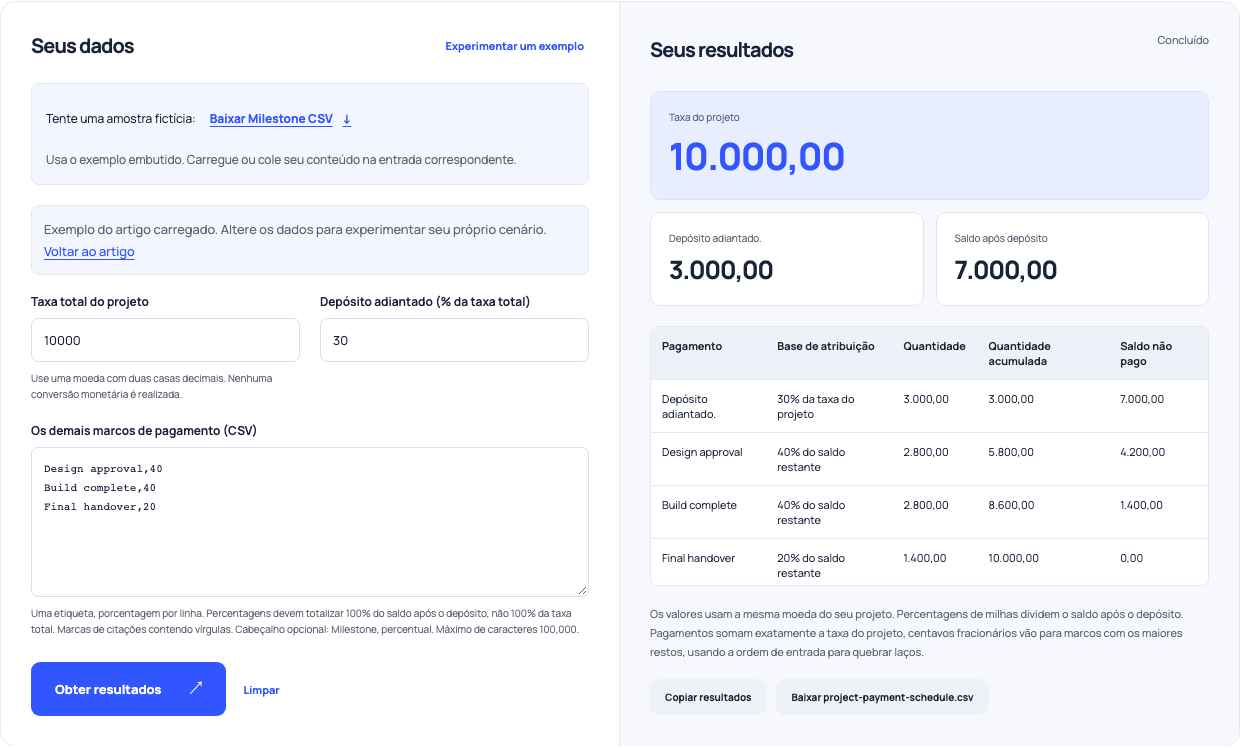This screenshot has width=1240, height=748.
Task: Click Baixar project-payment-schedule.csv button
Action: pyautogui.click(x=882, y=697)
